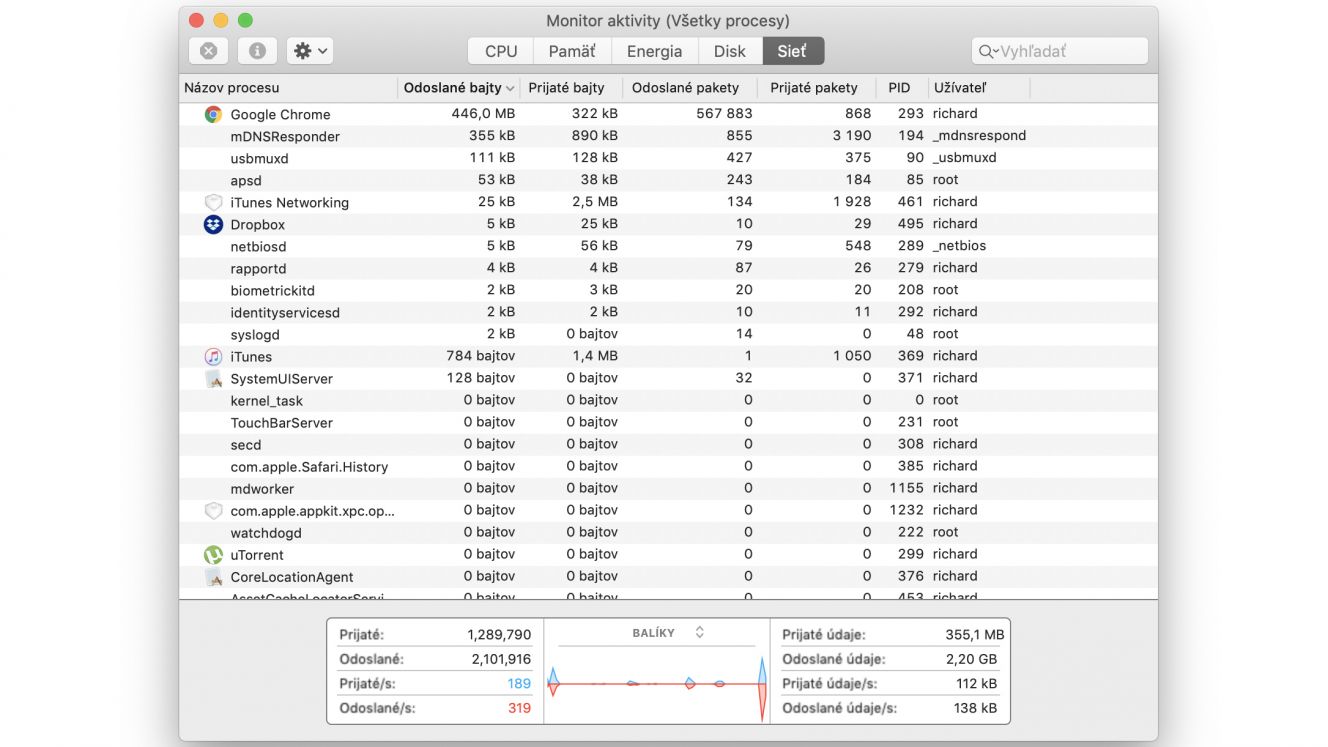The image size is (1328, 747).
Task: Click the quit process X button
Action: (x=208, y=51)
